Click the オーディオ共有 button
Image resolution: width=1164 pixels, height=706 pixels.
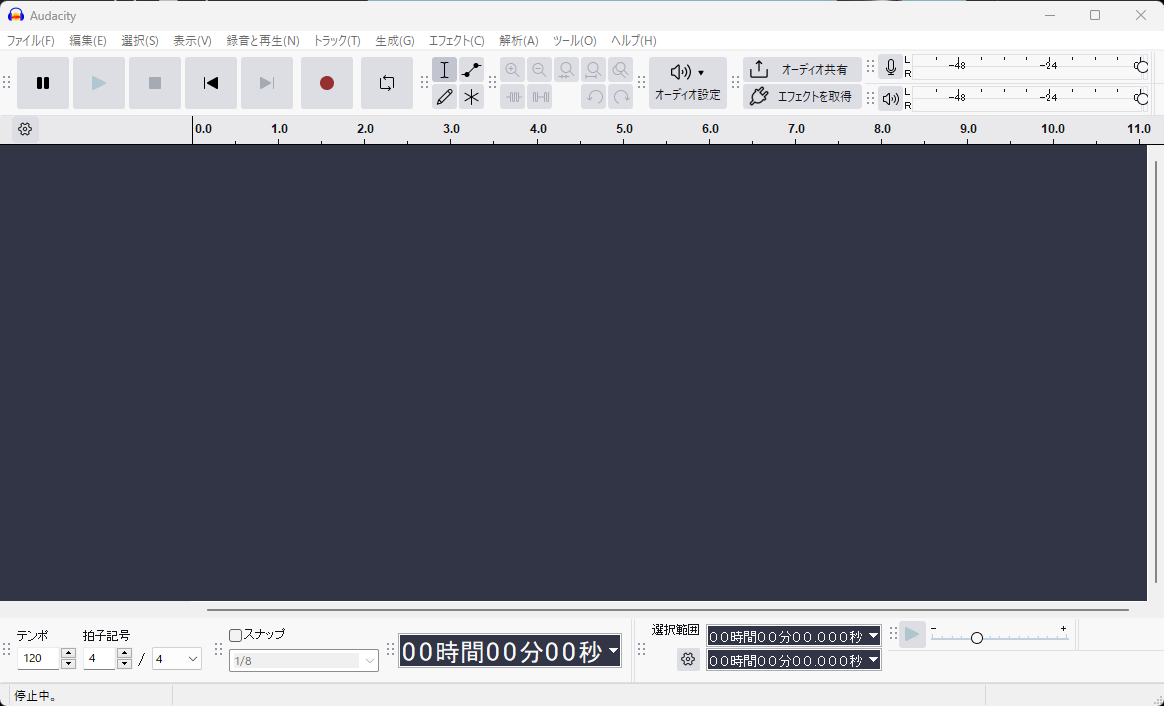[x=802, y=70]
